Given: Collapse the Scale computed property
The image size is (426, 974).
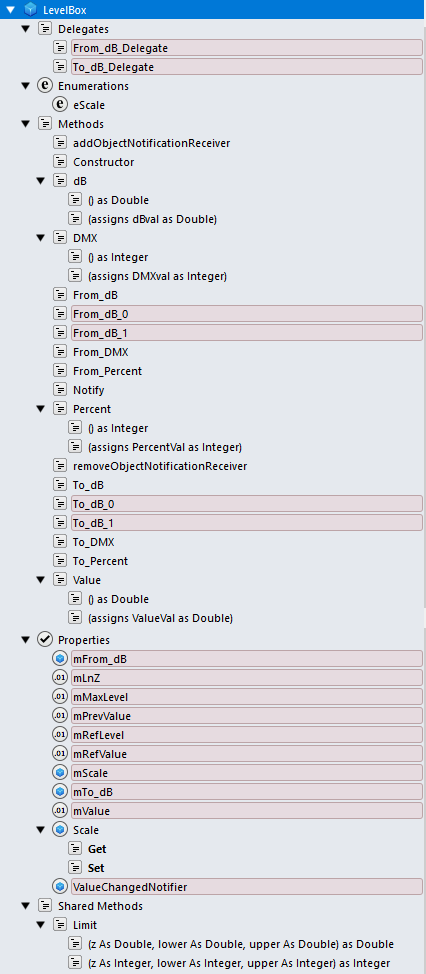Looking at the screenshot, I should pos(40,830).
